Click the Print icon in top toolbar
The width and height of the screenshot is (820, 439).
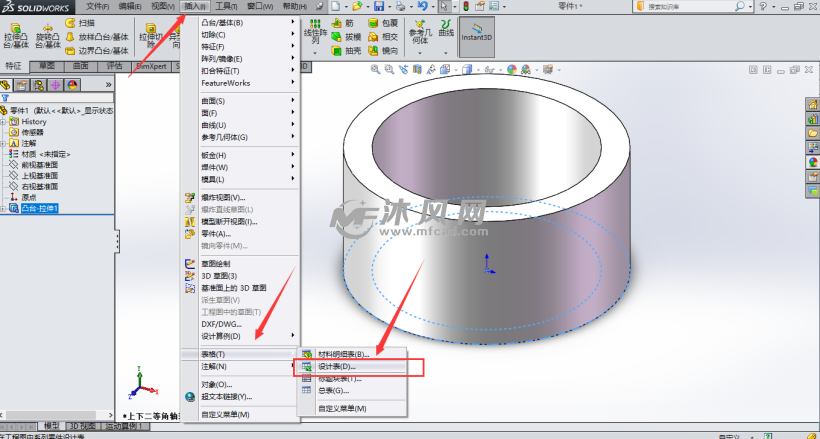coord(401,6)
